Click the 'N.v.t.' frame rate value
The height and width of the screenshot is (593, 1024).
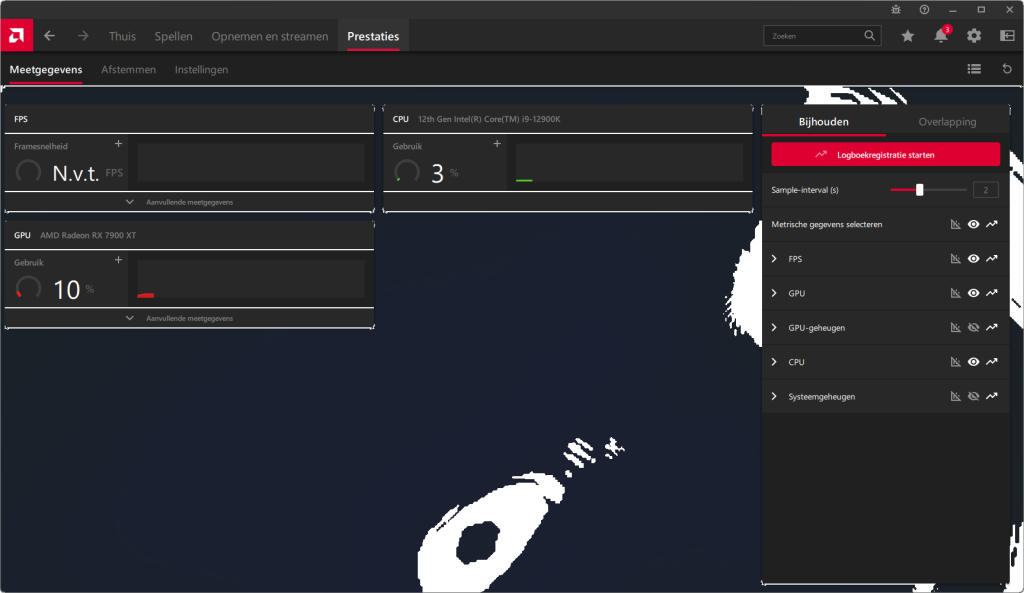(x=76, y=173)
